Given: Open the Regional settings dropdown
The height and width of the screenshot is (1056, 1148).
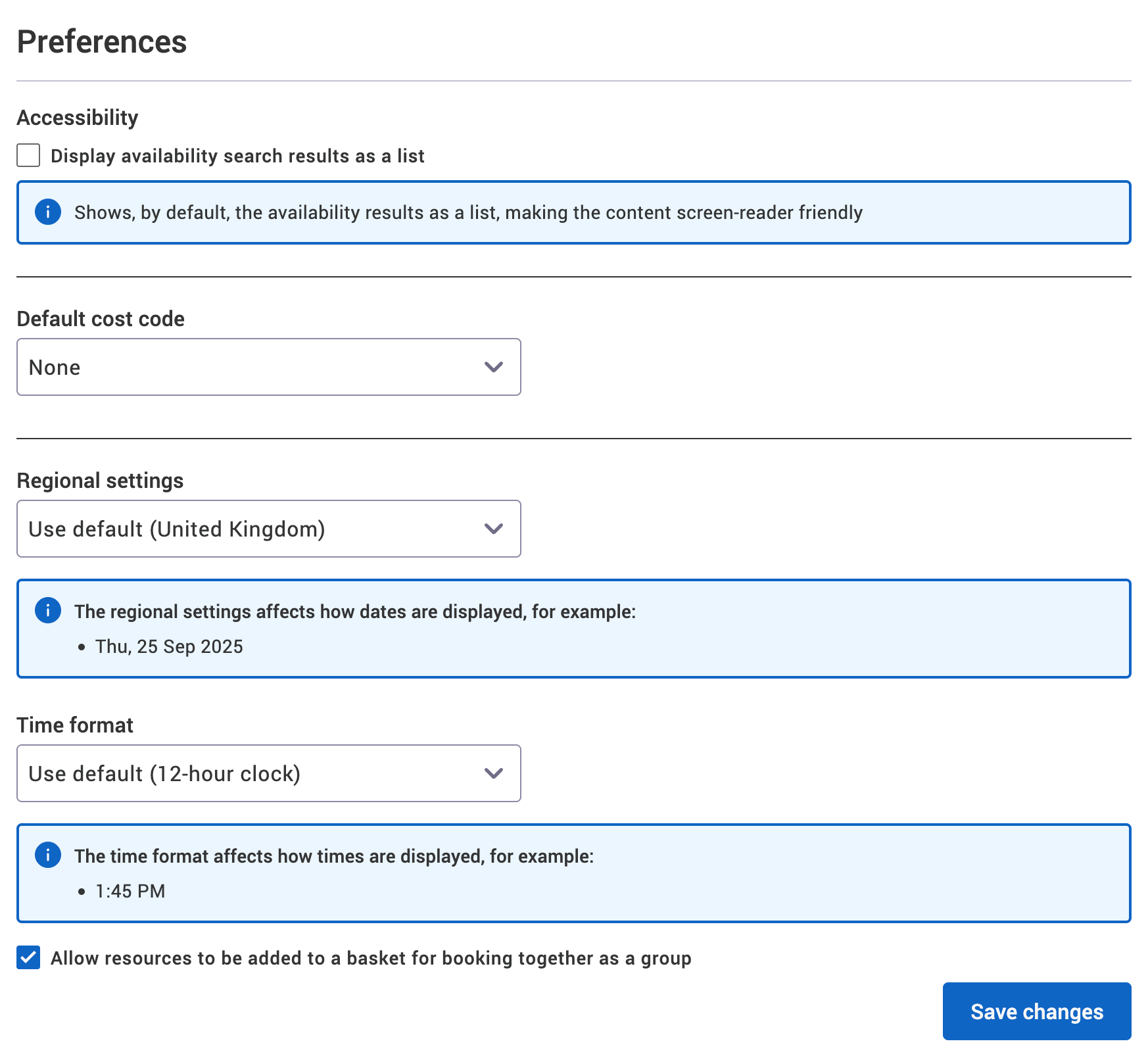Looking at the screenshot, I should pos(268,529).
